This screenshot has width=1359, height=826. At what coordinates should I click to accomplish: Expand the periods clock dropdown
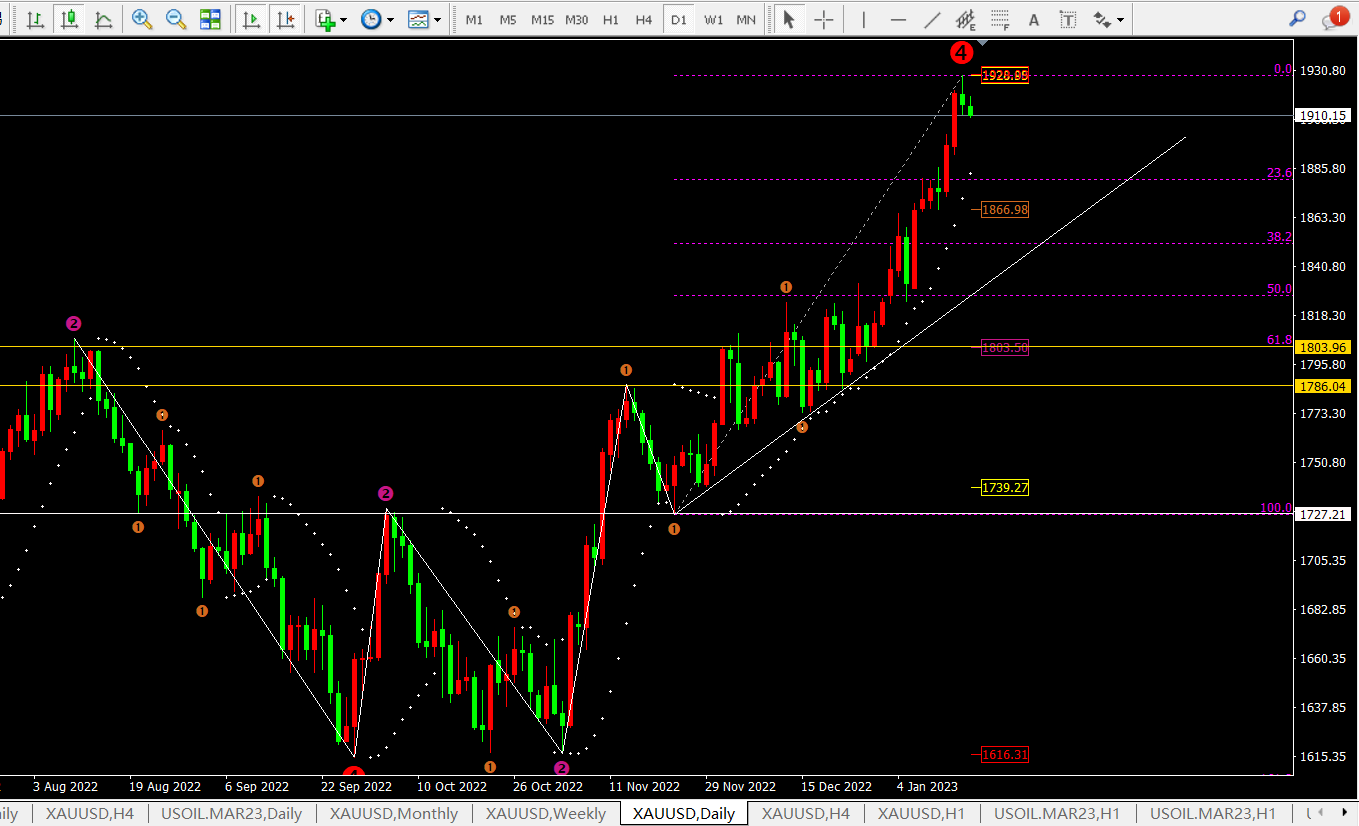[x=377, y=19]
